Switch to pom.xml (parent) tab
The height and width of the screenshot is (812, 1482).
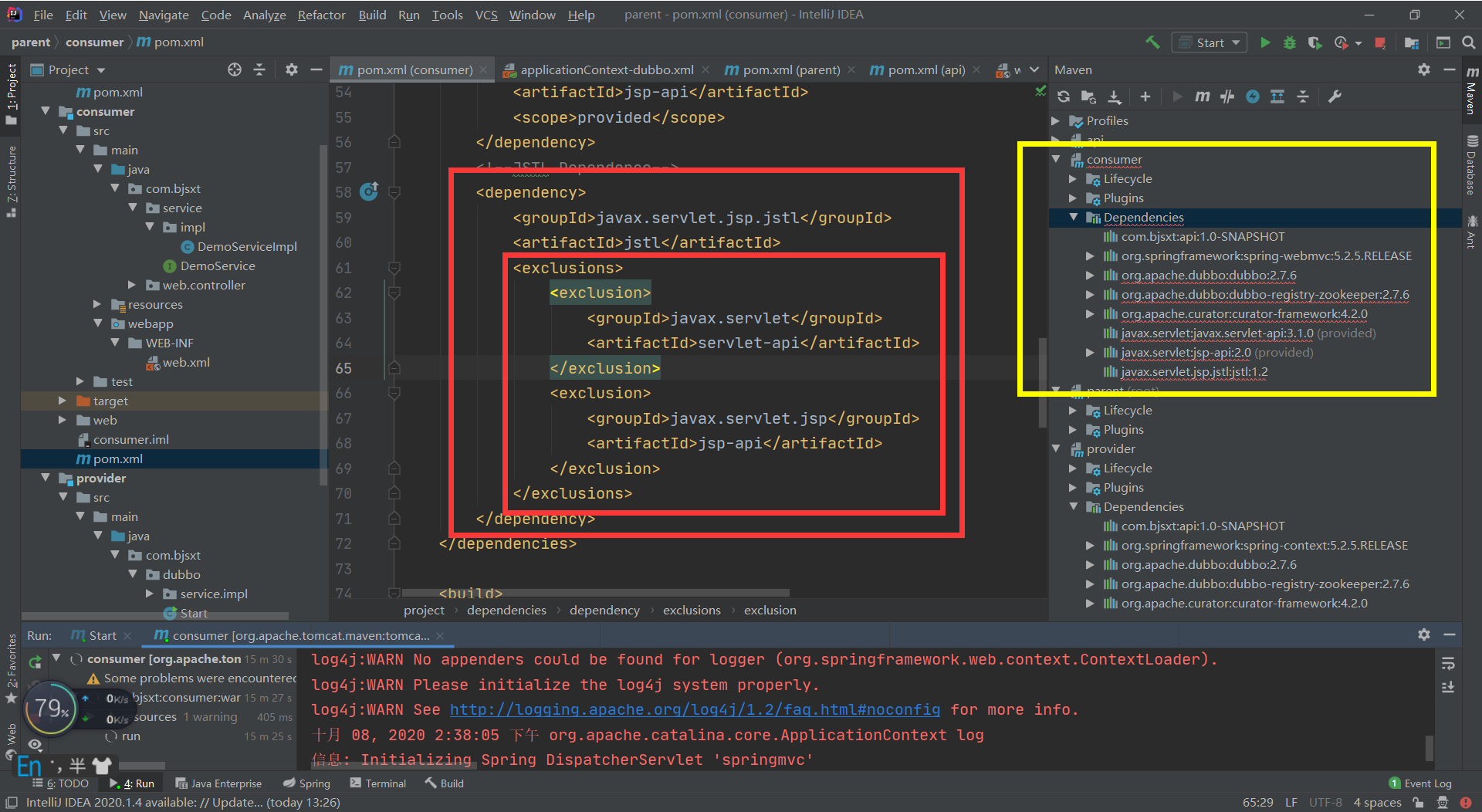coord(791,69)
